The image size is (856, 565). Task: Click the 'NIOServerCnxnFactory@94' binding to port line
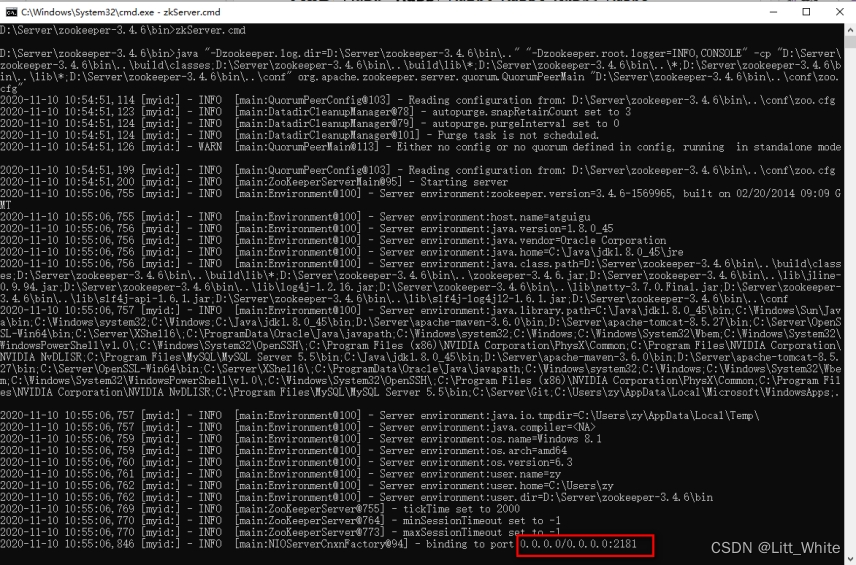tap(318, 544)
